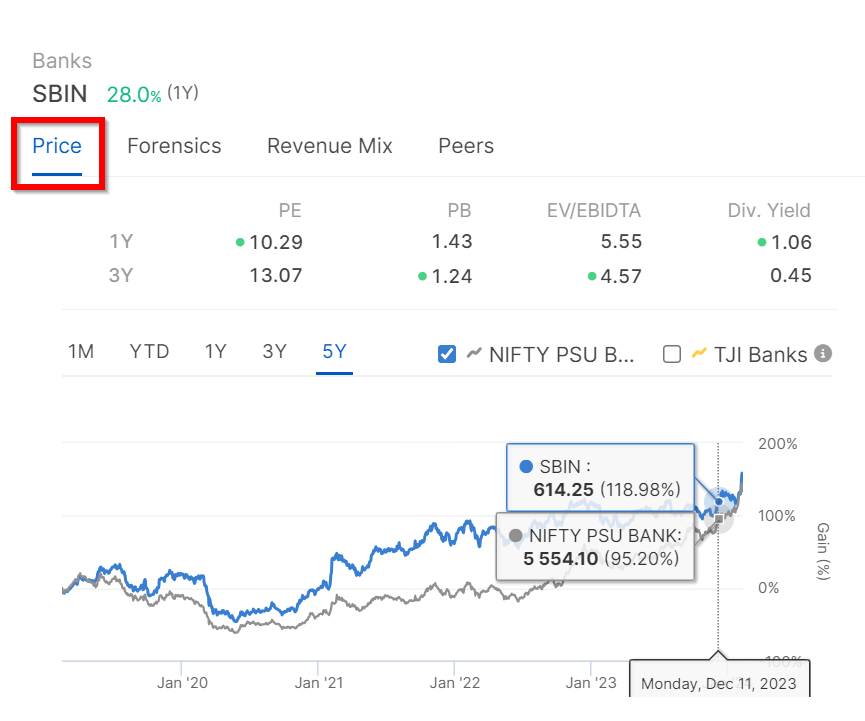Click the SBIN data point marker on chart
This screenshot has width=865, height=721.
pyautogui.click(x=719, y=501)
